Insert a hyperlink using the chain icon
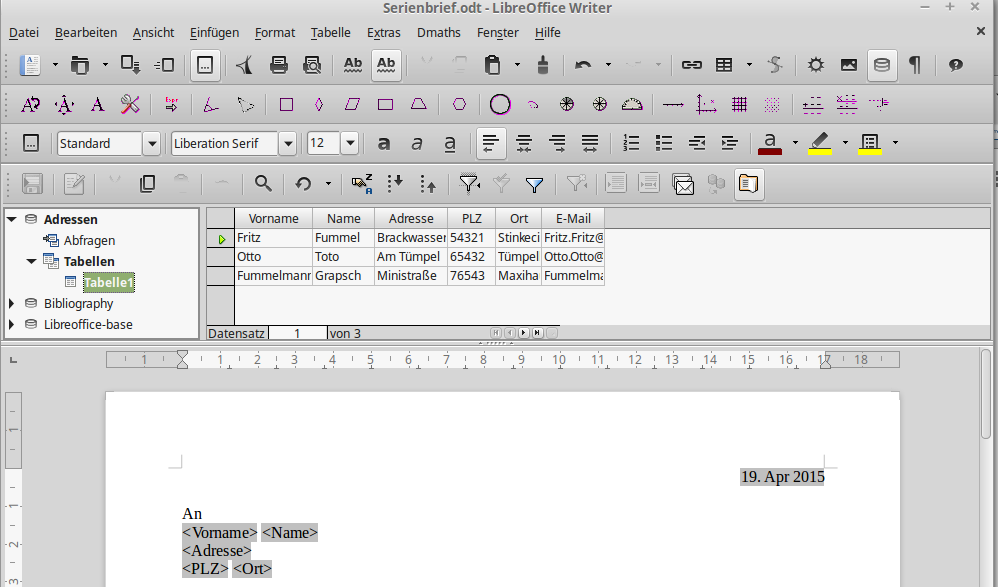998x587 pixels. click(691, 65)
